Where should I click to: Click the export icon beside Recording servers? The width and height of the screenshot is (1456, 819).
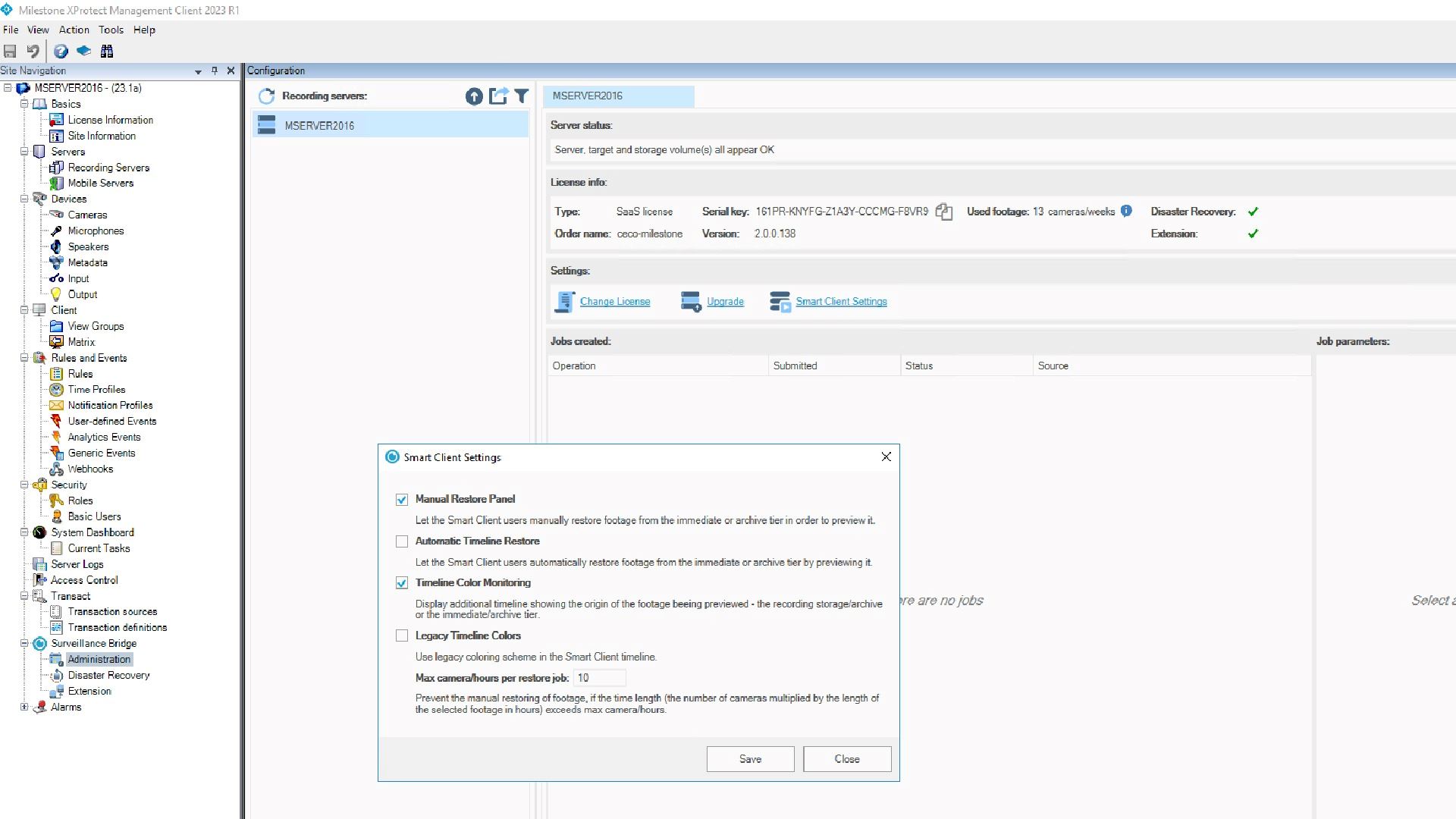click(x=498, y=96)
